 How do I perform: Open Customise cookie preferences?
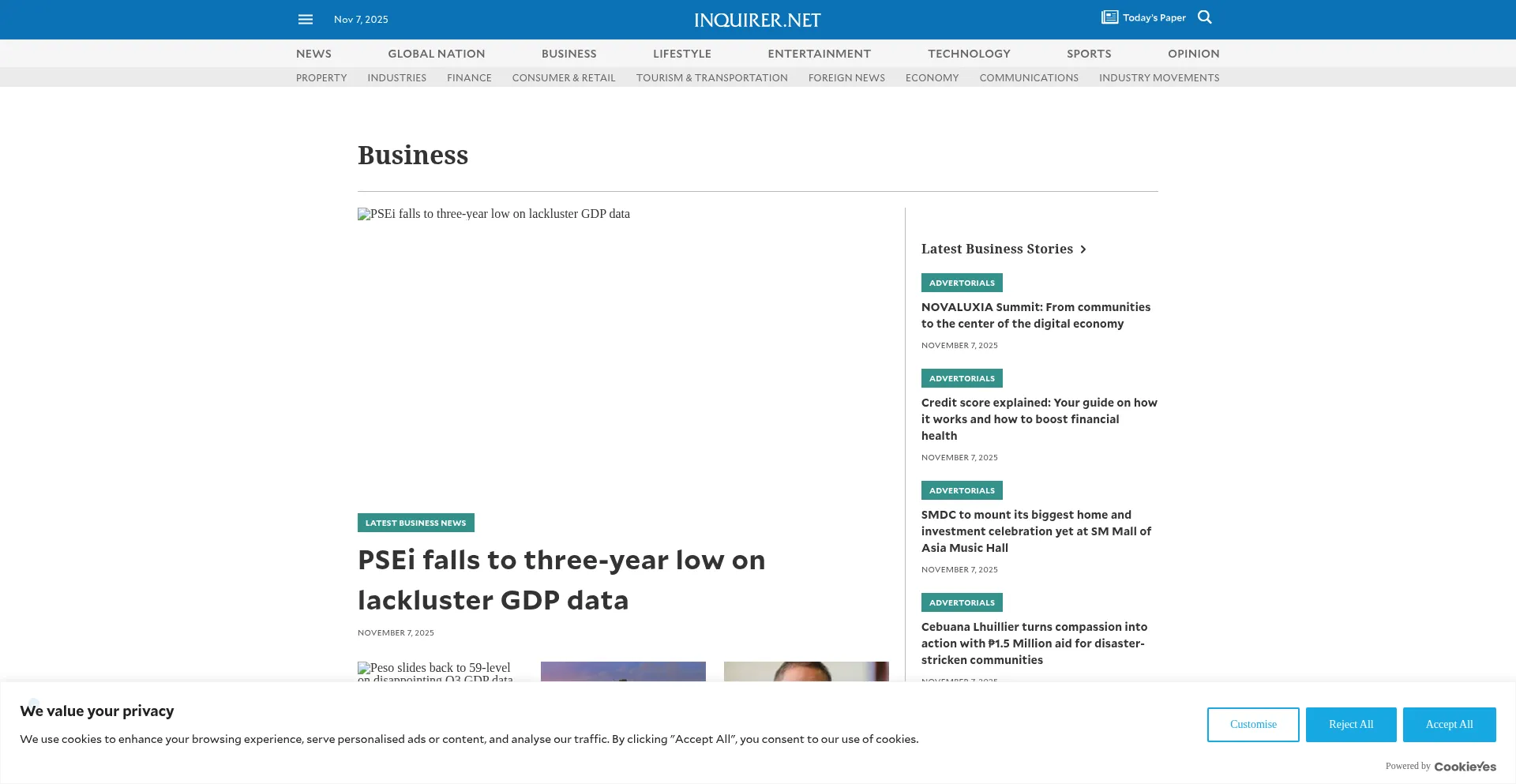1252,725
